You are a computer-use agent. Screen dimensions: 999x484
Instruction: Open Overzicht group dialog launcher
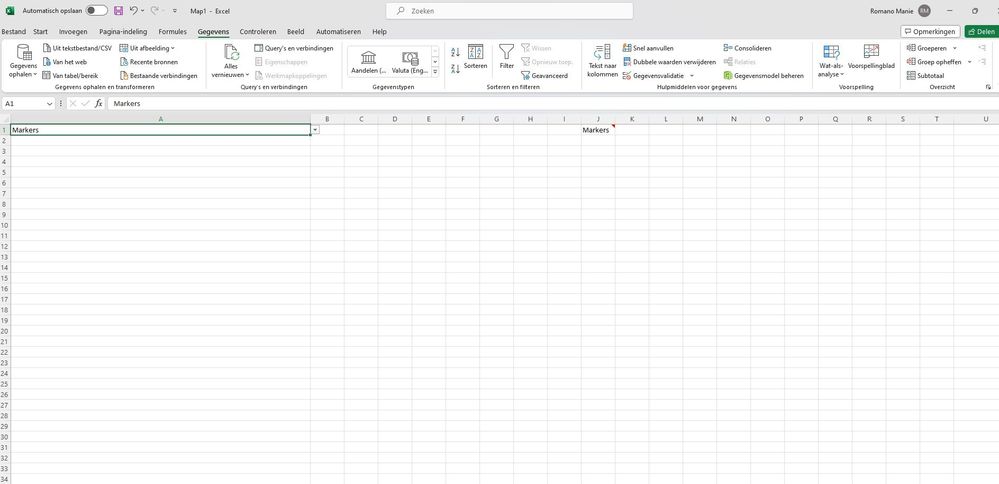989,87
